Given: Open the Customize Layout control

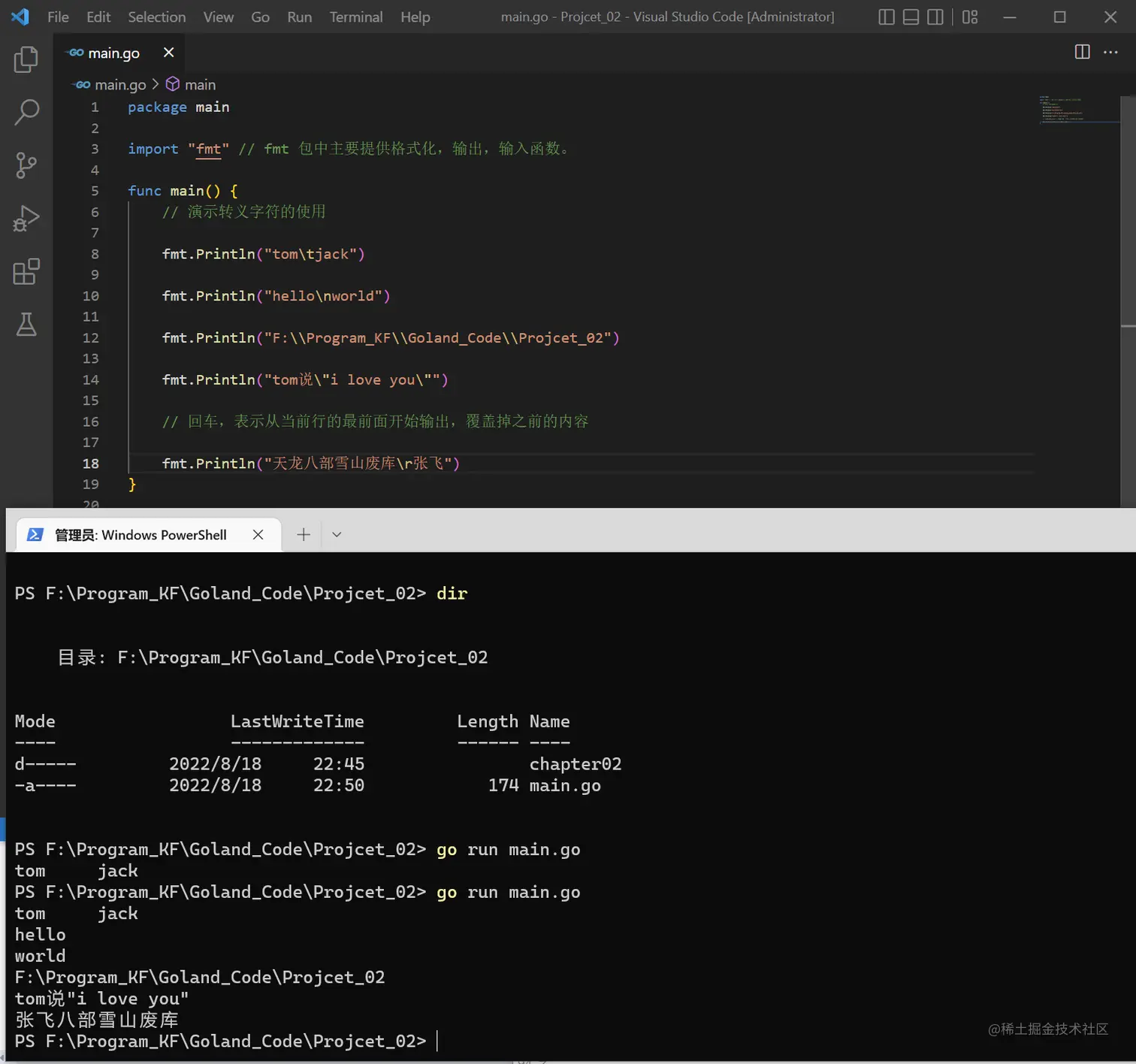Looking at the screenshot, I should [x=970, y=17].
